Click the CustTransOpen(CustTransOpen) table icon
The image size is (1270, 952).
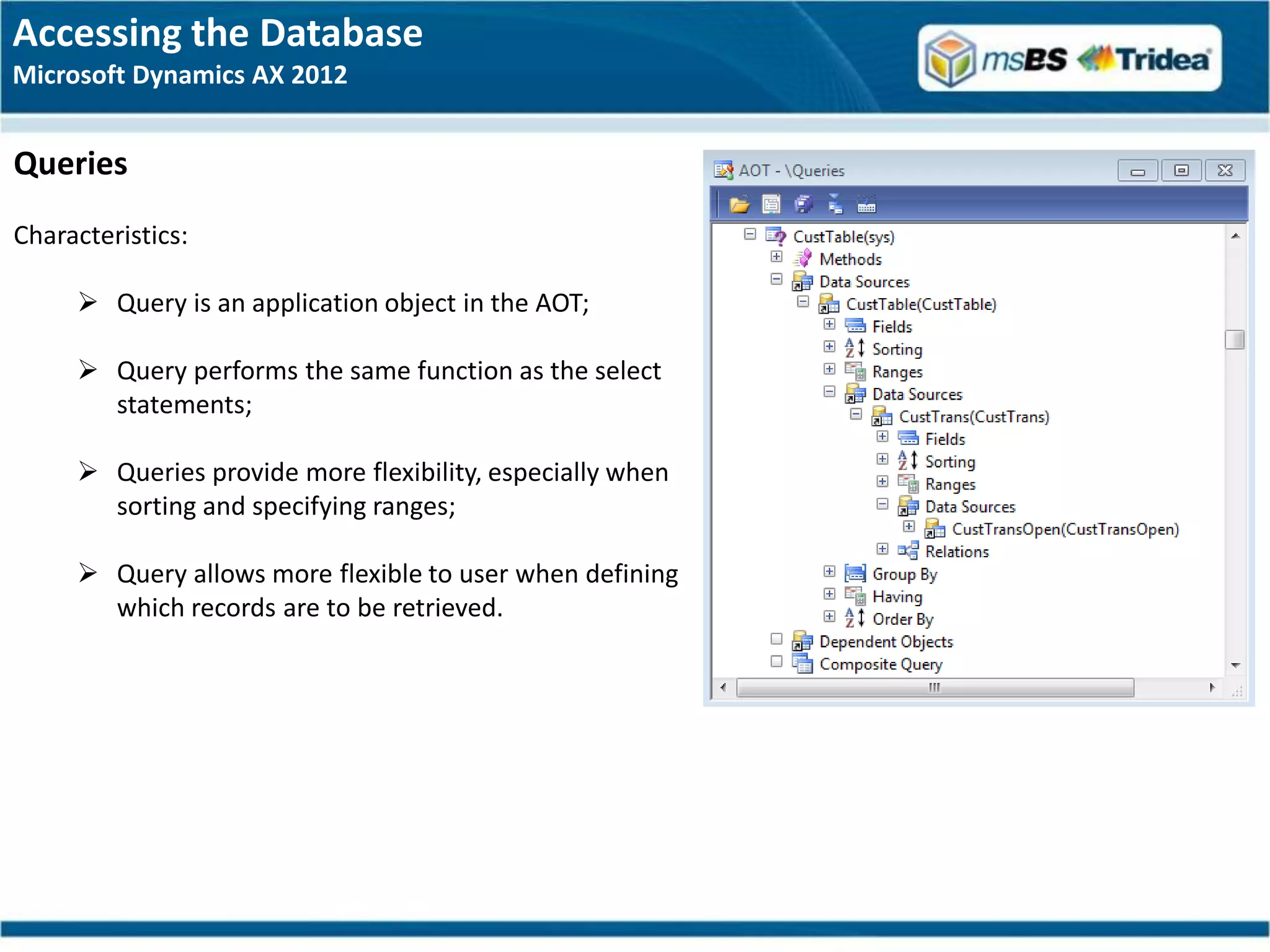(935, 529)
